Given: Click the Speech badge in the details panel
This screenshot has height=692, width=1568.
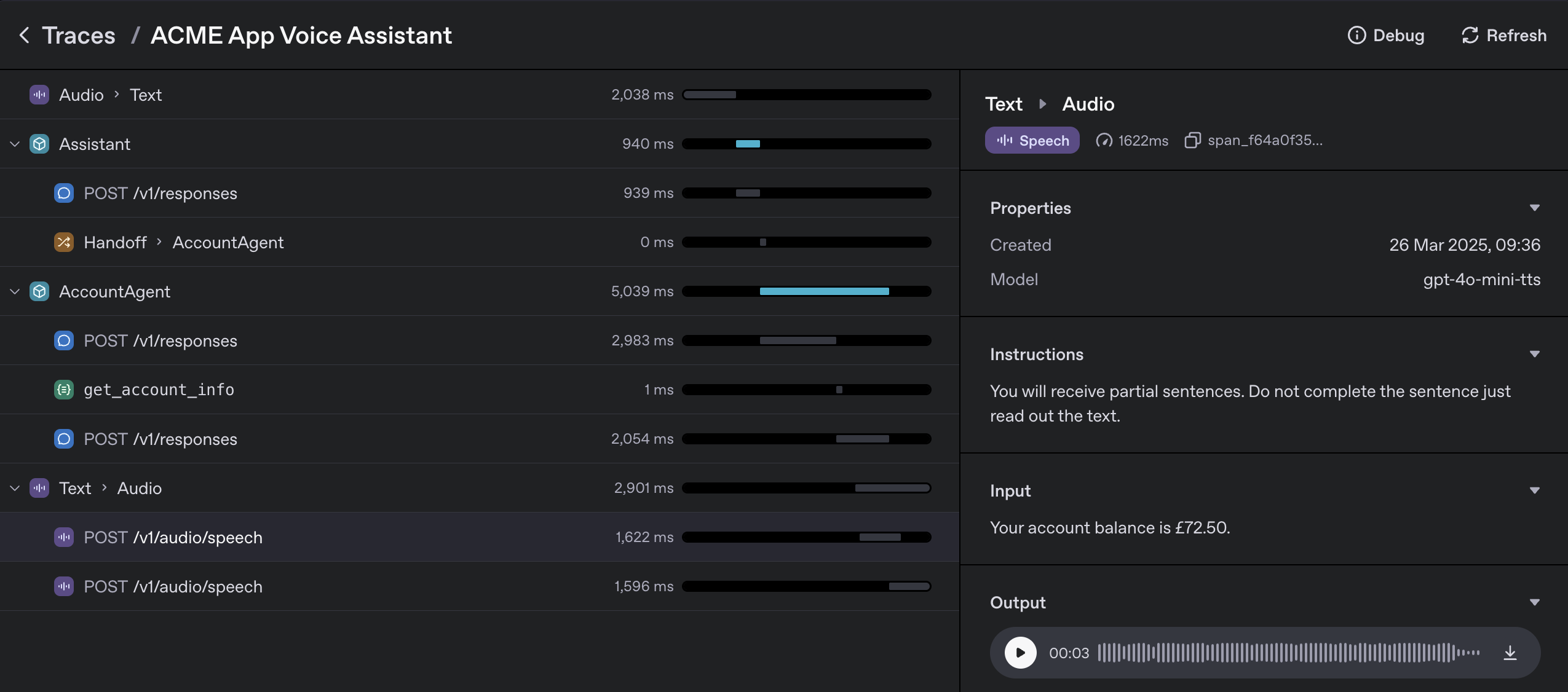Looking at the screenshot, I should pyautogui.click(x=1032, y=140).
